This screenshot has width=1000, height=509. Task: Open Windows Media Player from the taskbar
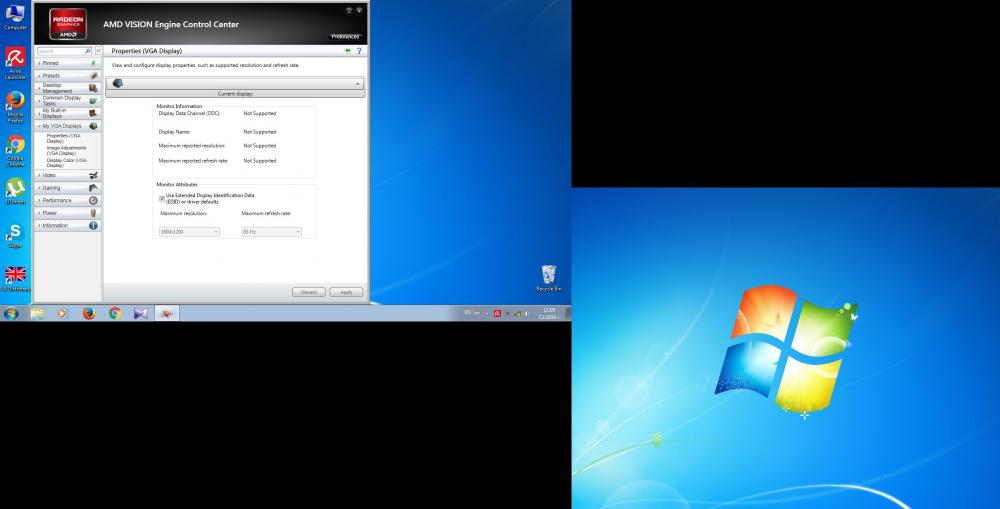(x=62, y=313)
